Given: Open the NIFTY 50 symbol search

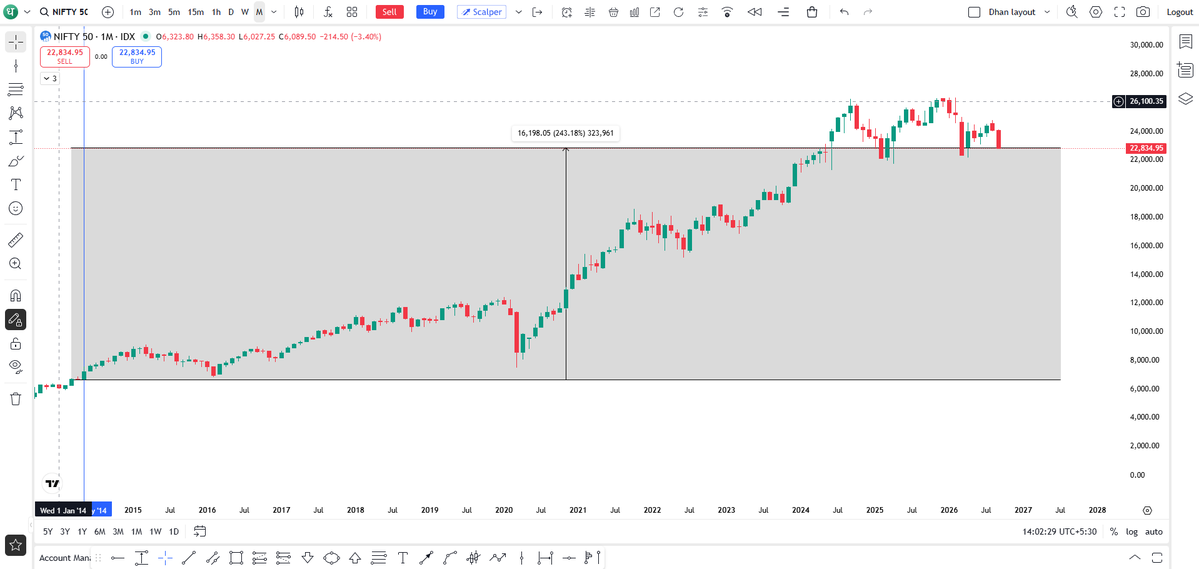Looking at the screenshot, I should [x=64, y=12].
